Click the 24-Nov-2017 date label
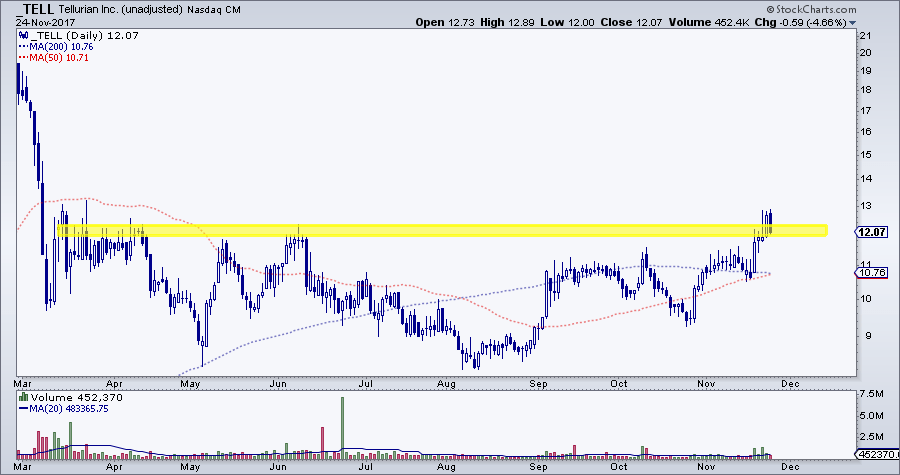Screen dimensions: 900x475 (36, 22)
